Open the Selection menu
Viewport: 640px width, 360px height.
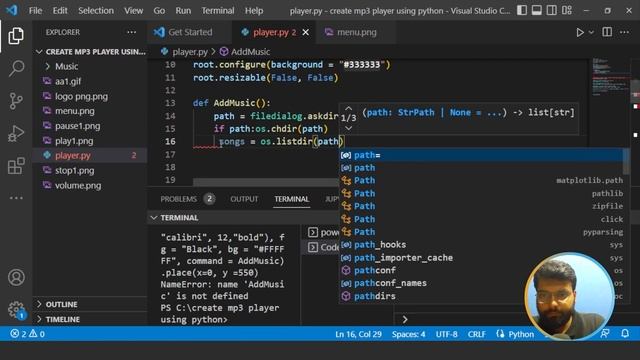coord(96,11)
